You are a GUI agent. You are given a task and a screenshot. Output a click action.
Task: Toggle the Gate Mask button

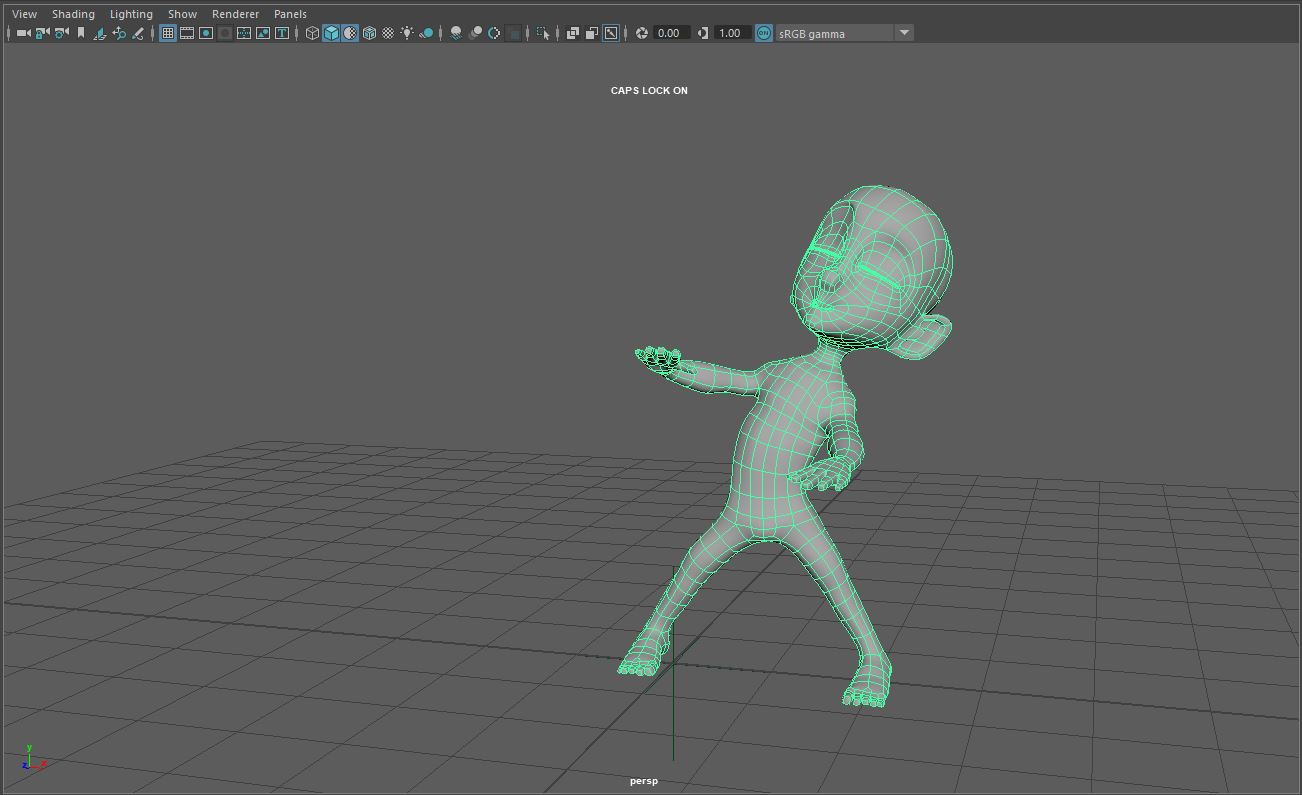[x=225, y=33]
